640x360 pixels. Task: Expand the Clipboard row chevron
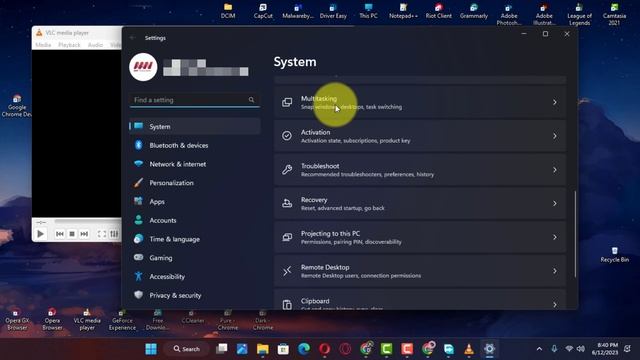(555, 304)
